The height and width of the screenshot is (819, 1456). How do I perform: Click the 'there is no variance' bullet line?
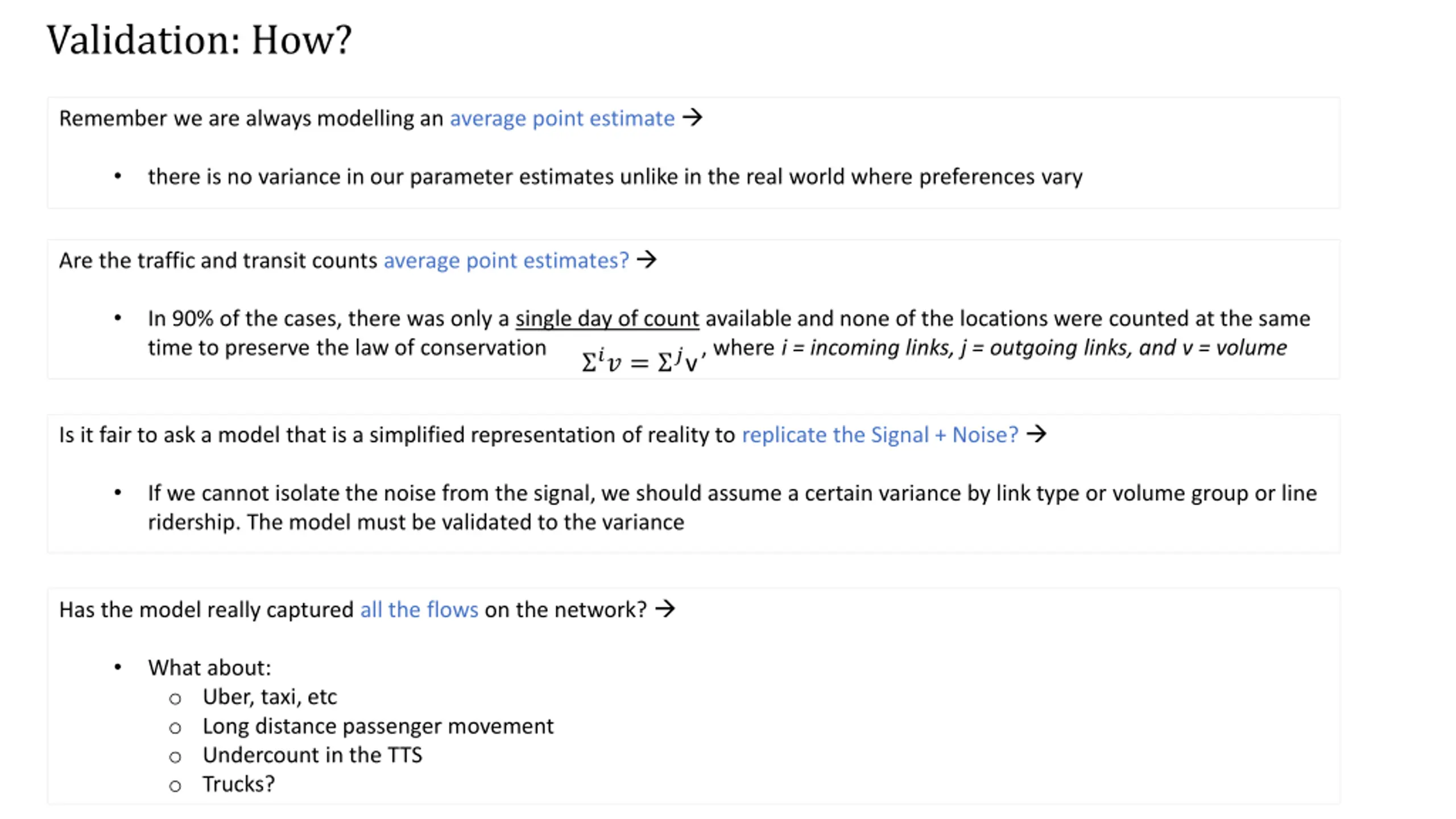[x=615, y=177]
